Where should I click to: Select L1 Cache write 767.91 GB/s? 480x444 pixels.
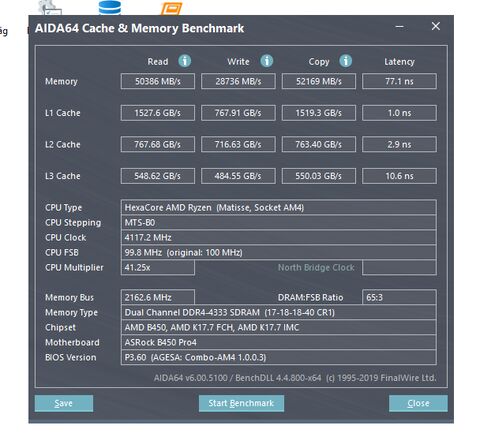(x=238, y=113)
